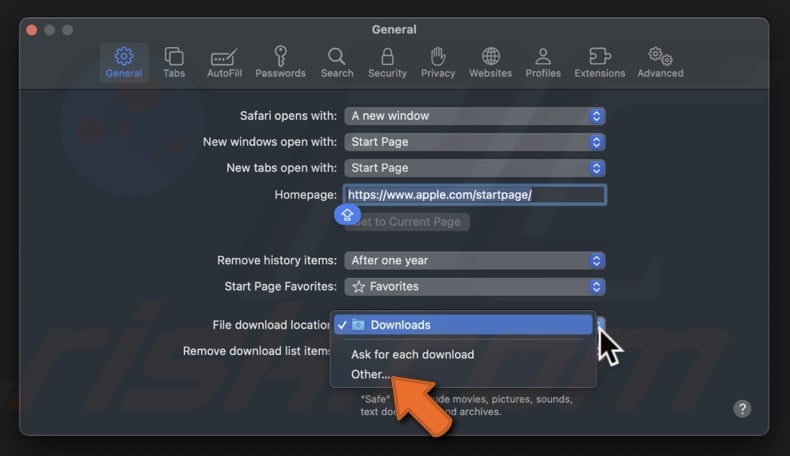Expand the Safari opens with dropdown
The height and width of the screenshot is (456, 790).
[475, 116]
